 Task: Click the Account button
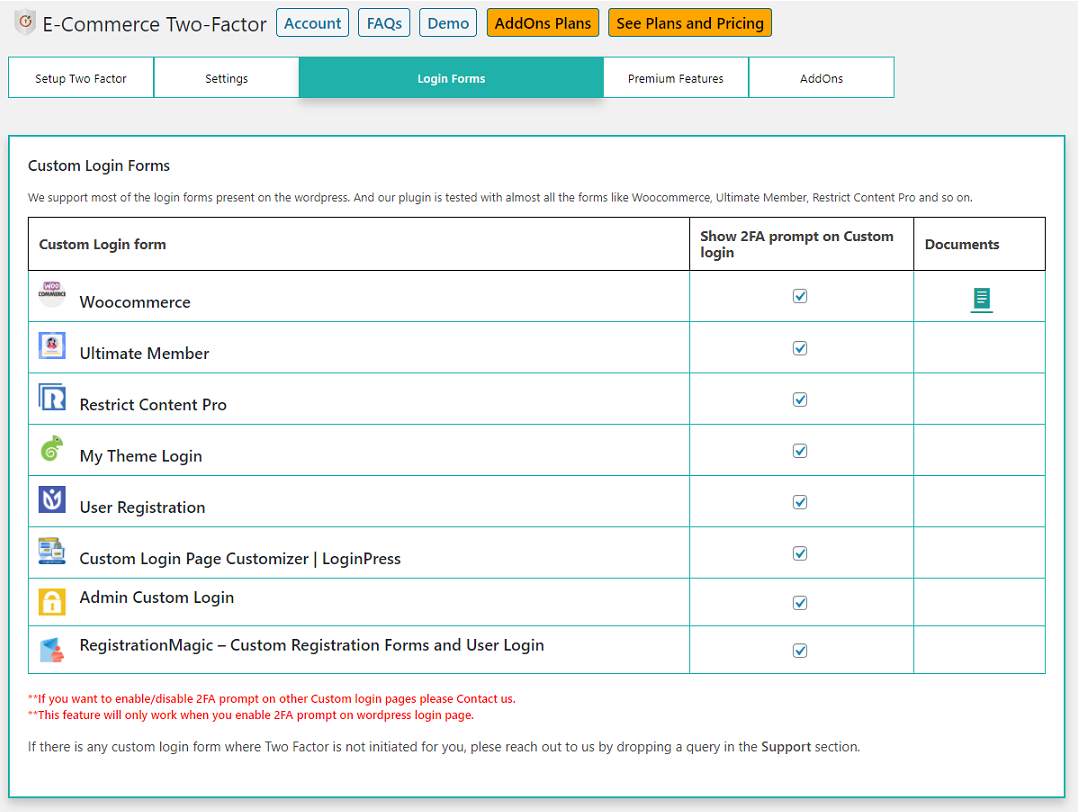pos(312,23)
